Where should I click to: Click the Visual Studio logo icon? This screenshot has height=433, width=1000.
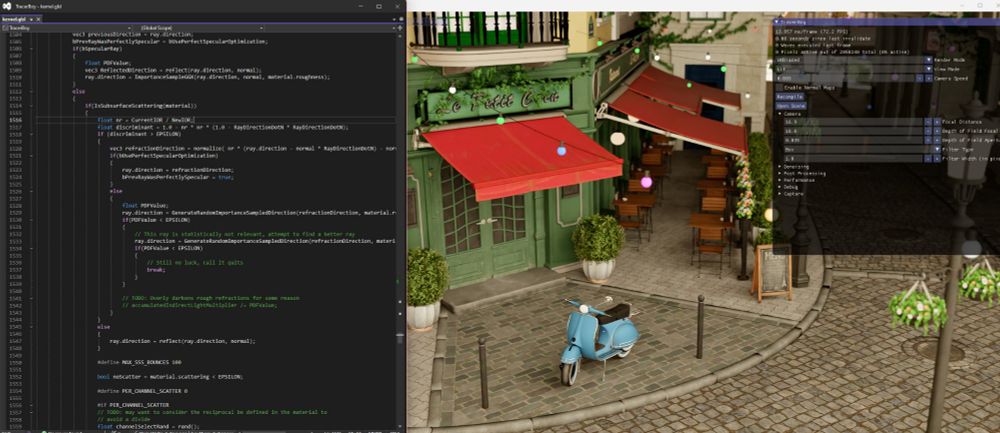(x=6, y=6)
